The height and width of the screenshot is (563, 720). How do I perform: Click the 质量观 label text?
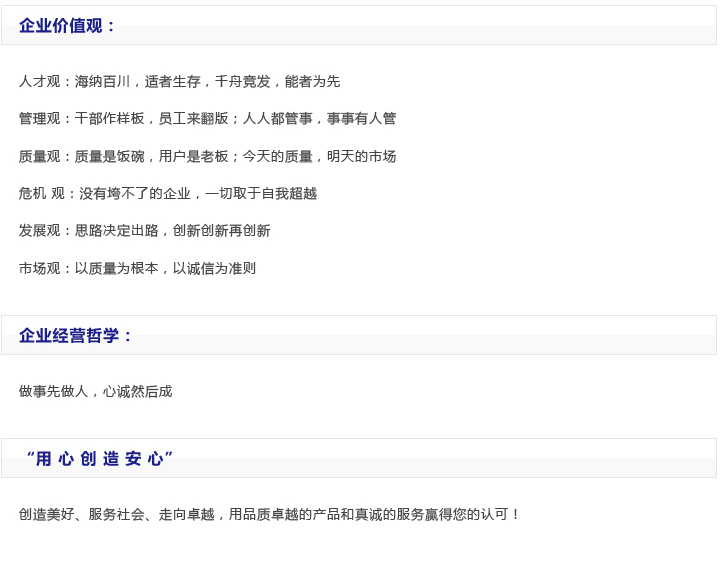point(39,156)
